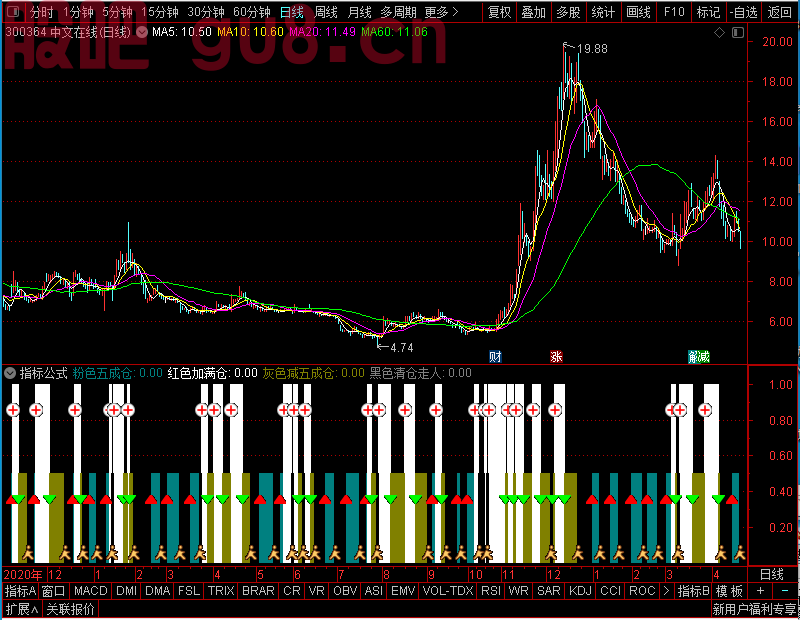Activate the 画线 drawing tool
This screenshot has height=620, width=800.
click(x=638, y=12)
